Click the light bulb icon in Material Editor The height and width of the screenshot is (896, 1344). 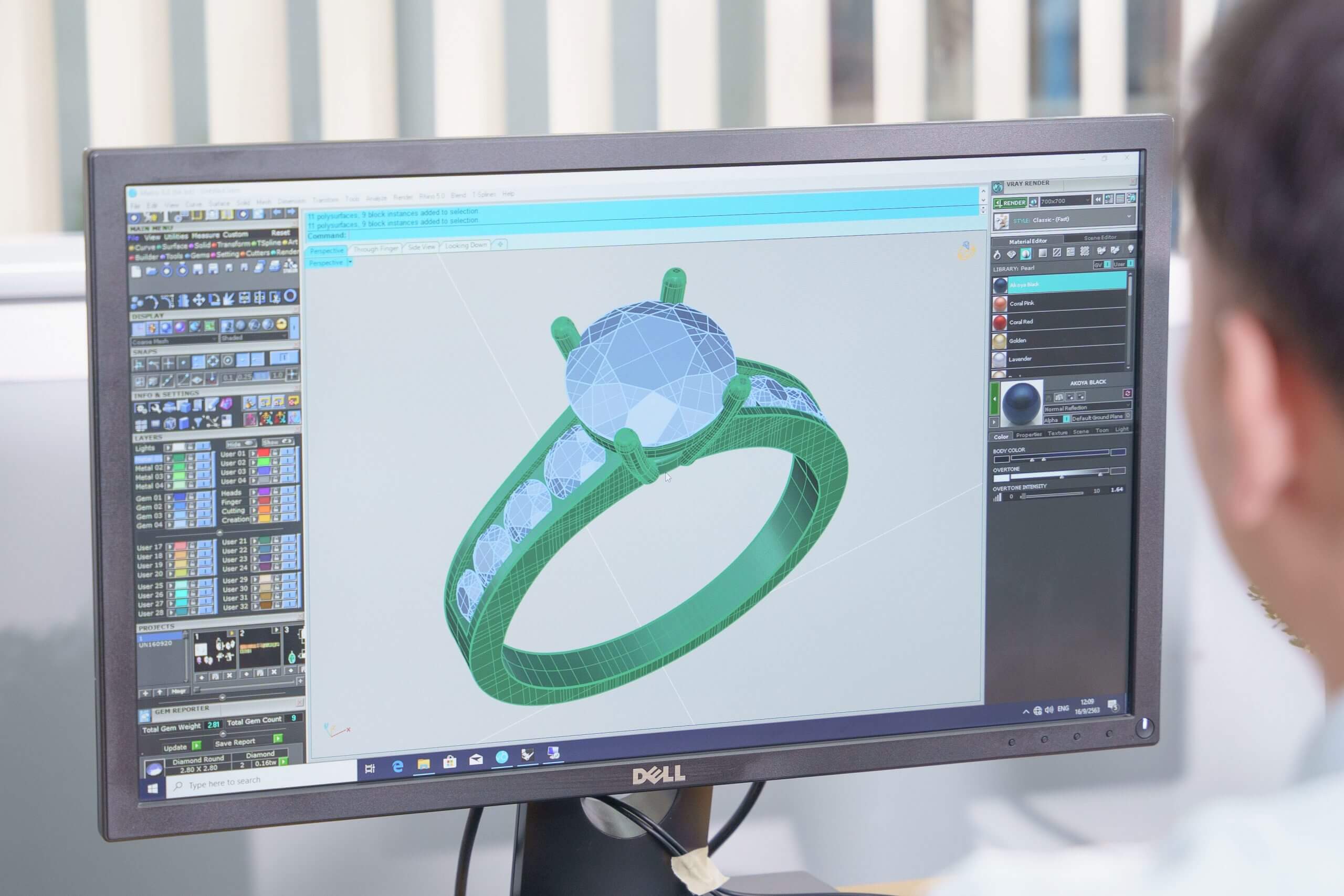coord(1130,249)
